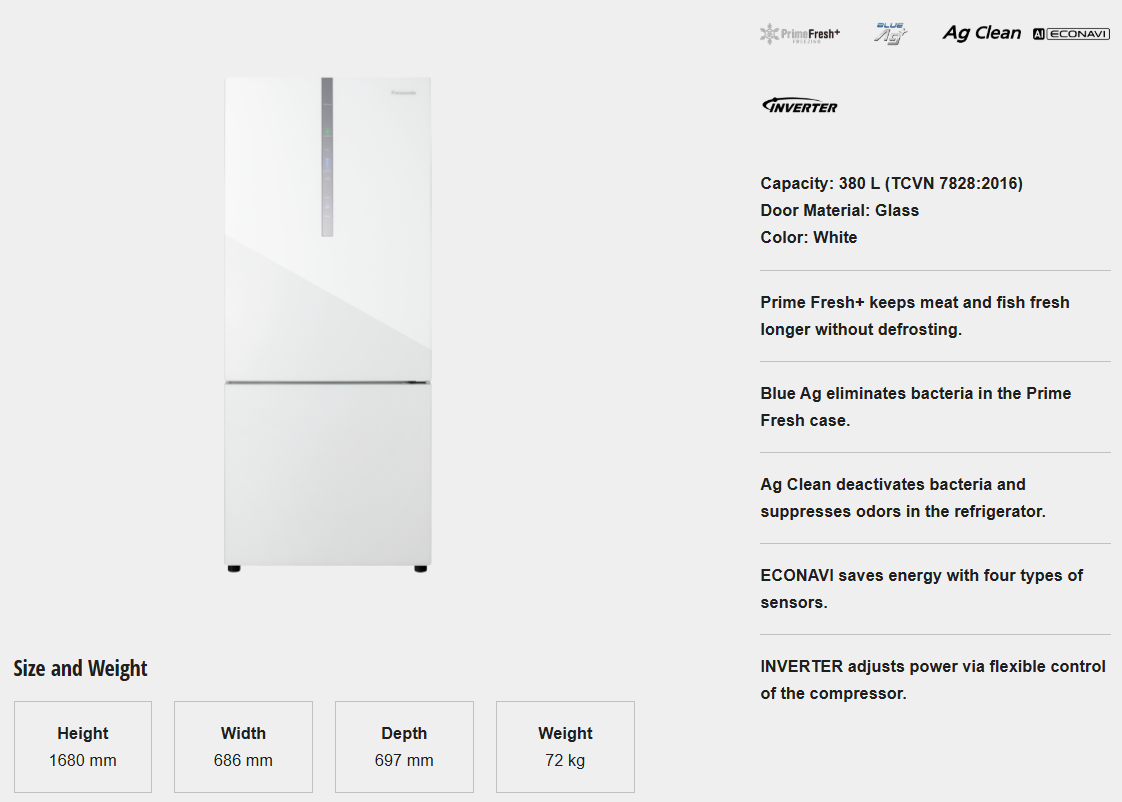Select the Ag Clean feature logo

(981, 33)
